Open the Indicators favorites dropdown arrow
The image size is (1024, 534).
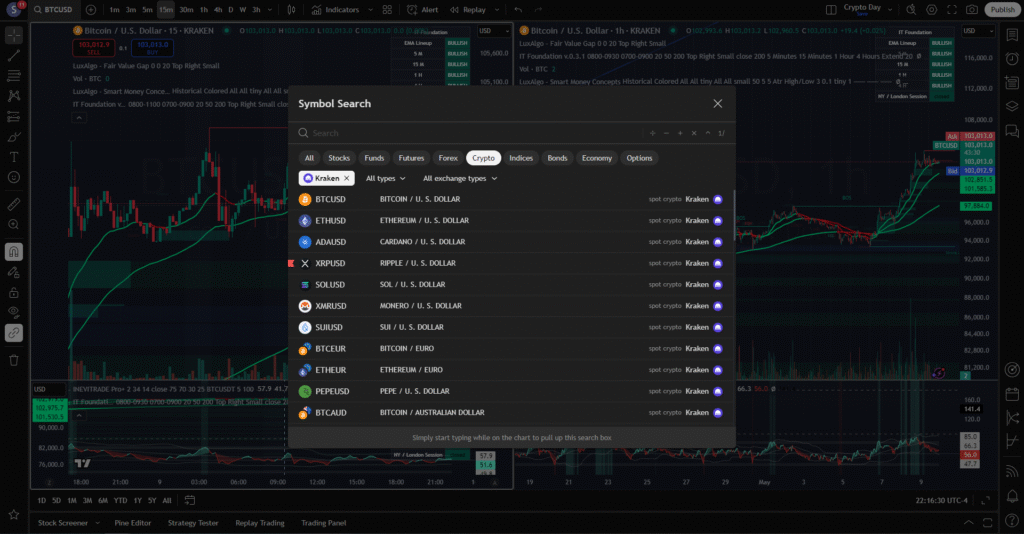(x=370, y=10)
